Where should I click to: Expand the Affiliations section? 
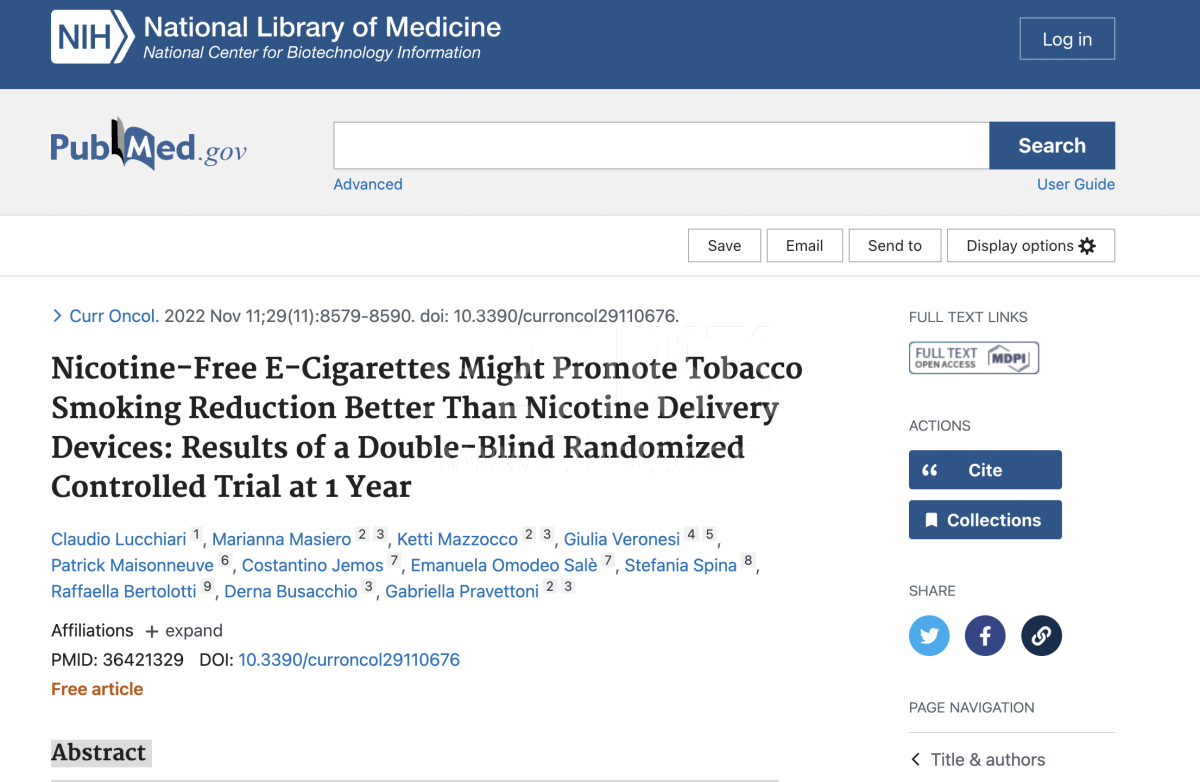click(x=183, y=631)
